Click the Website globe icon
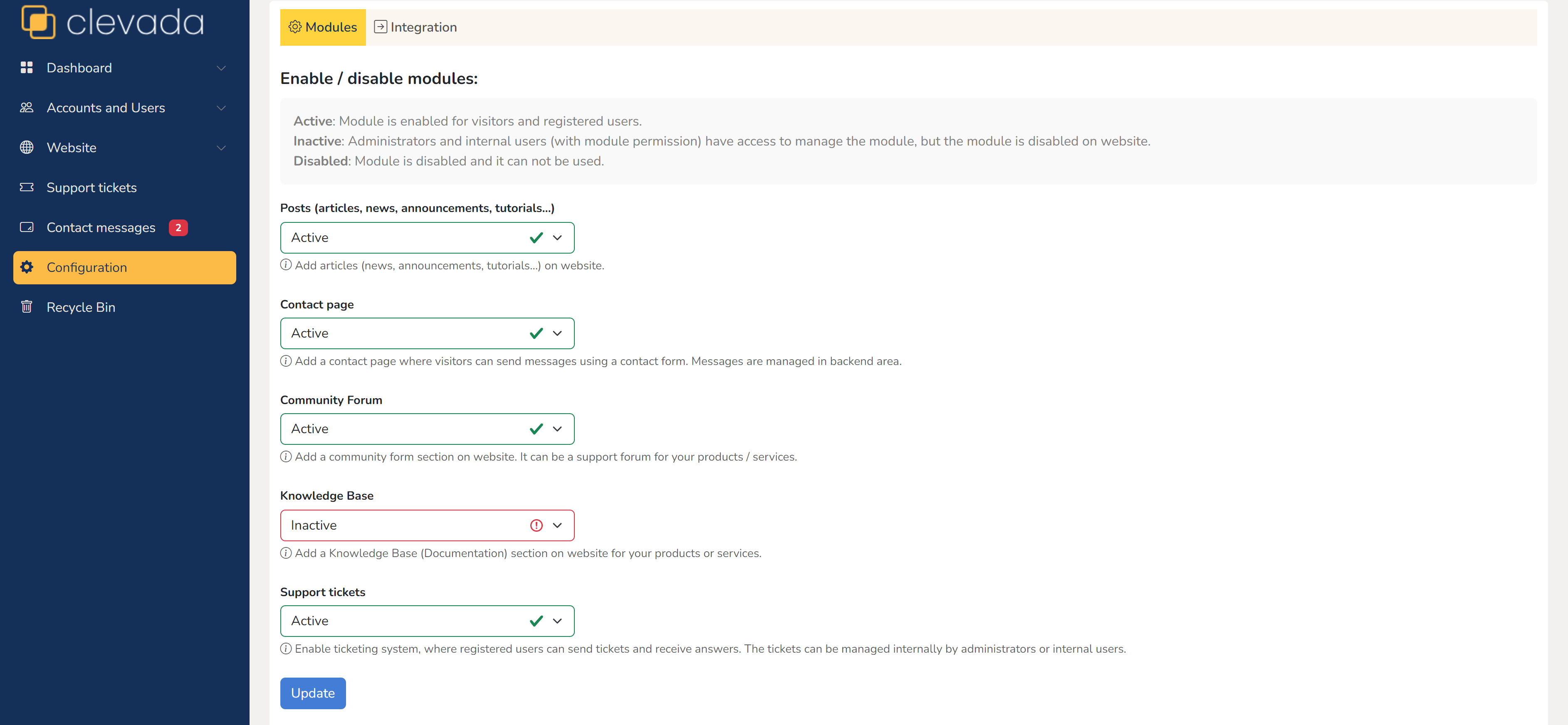Image resolution: width=1568 pixels, height=725 pixels. tap(27, 147)
